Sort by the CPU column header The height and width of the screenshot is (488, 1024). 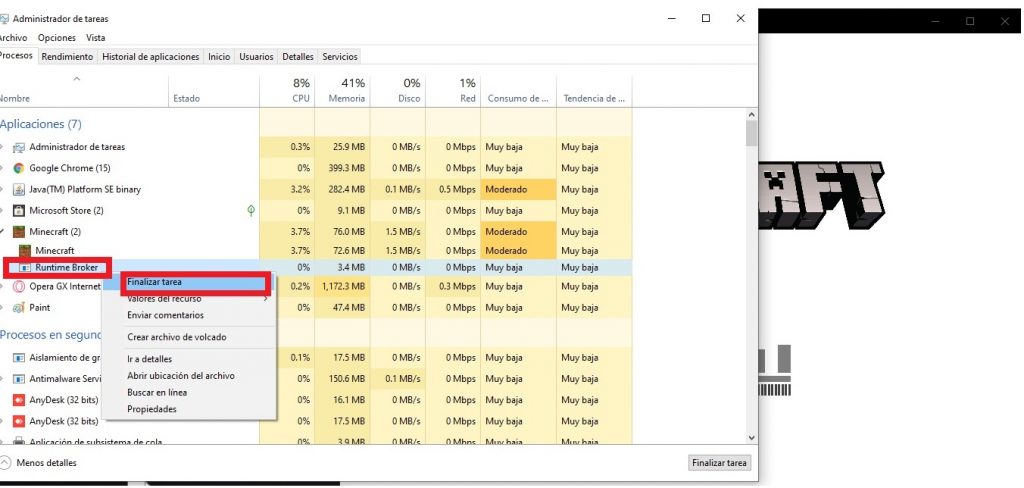[287, 91]
